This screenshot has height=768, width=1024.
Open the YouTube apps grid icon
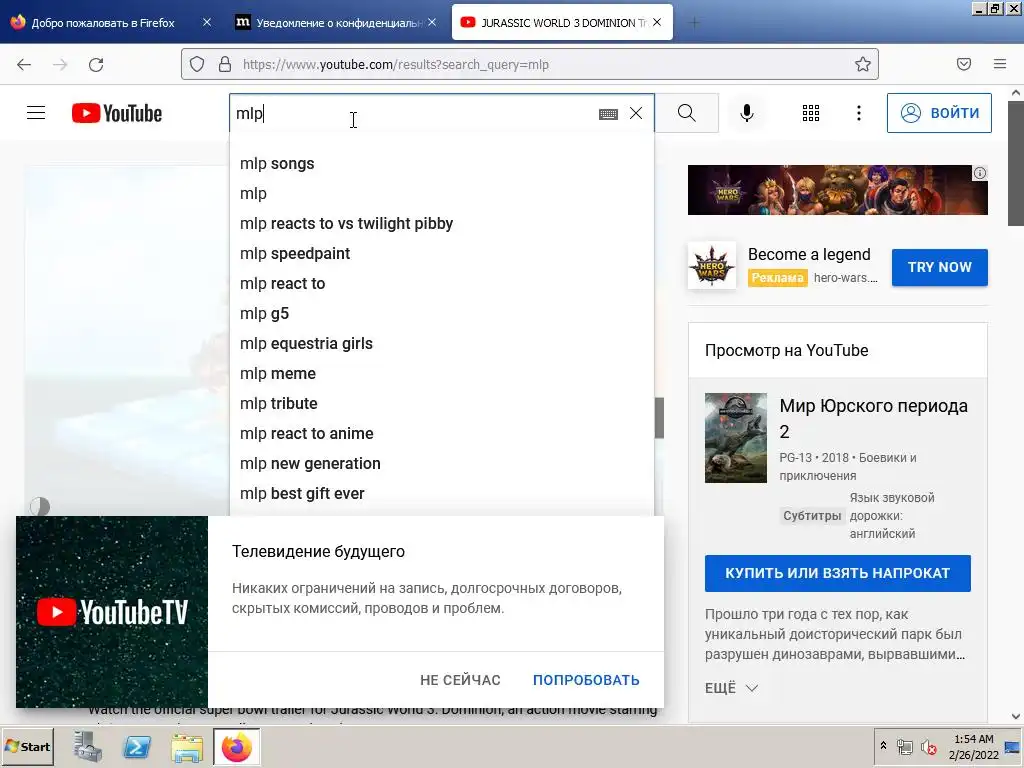click(x=810, y=113)
